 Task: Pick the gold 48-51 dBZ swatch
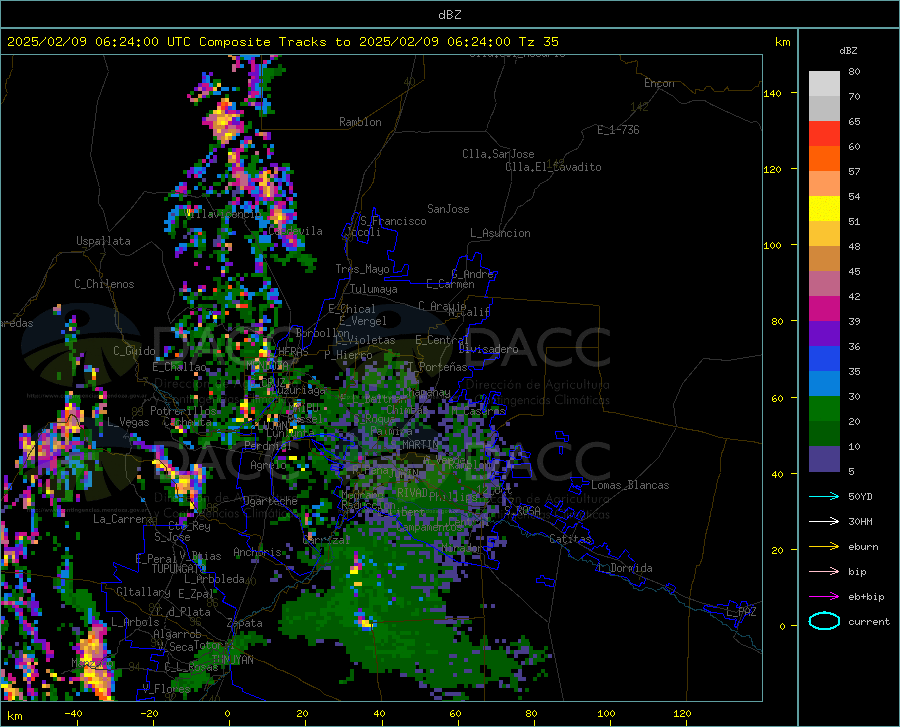tap(824, 234)
